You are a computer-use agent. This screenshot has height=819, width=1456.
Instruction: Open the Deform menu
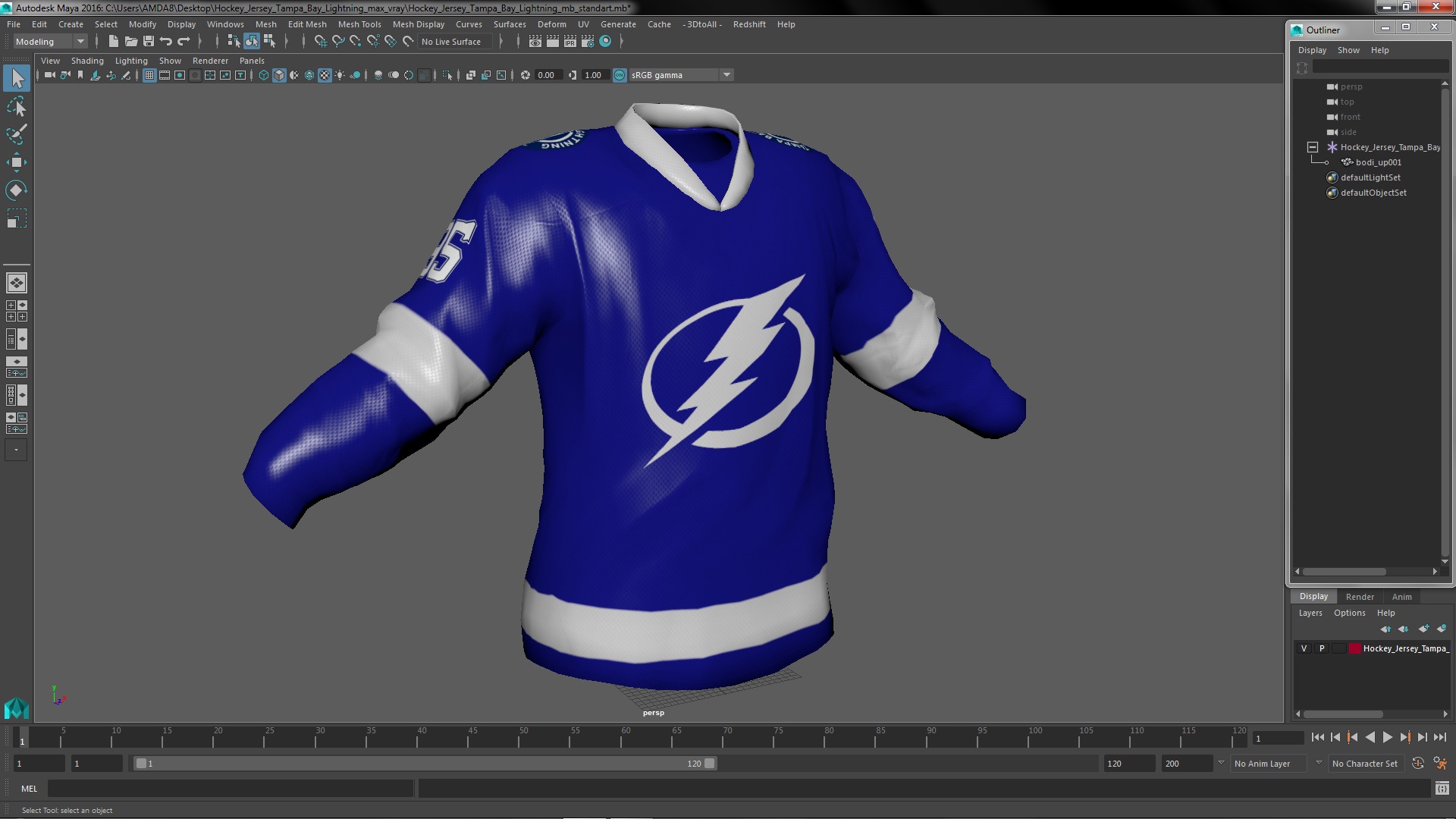click(551, 24)
